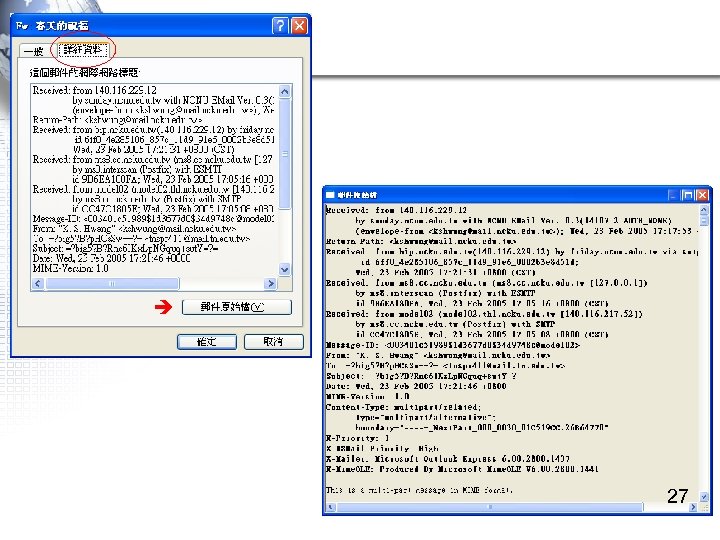This screenshot has width=720, height=540.
Task: Click the header list scroll up arrow
Action: click(285, 91)
